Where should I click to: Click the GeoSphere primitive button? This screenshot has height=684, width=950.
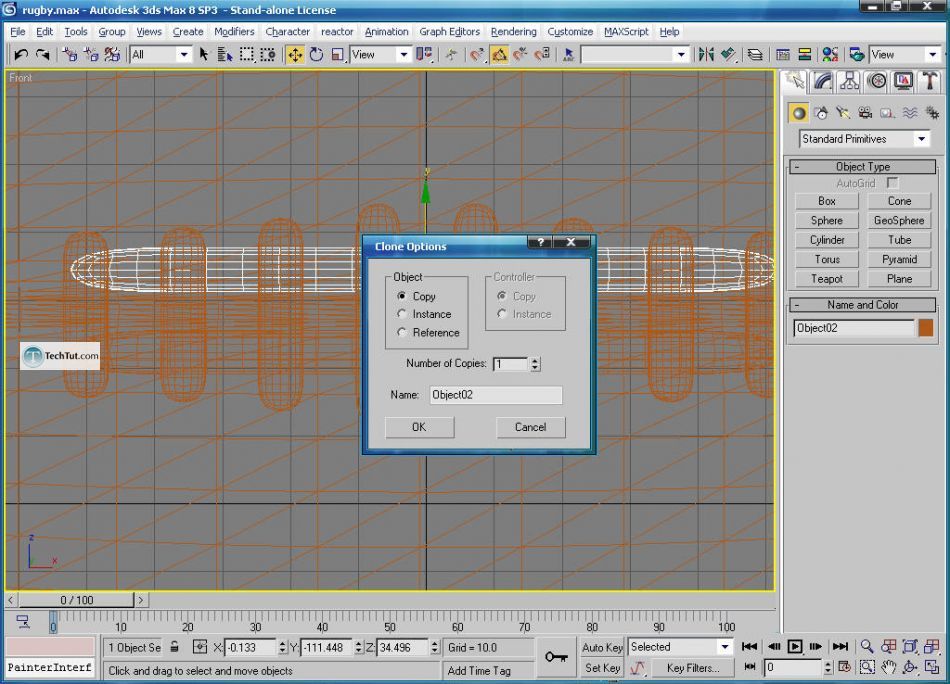(x=899, y=221)
